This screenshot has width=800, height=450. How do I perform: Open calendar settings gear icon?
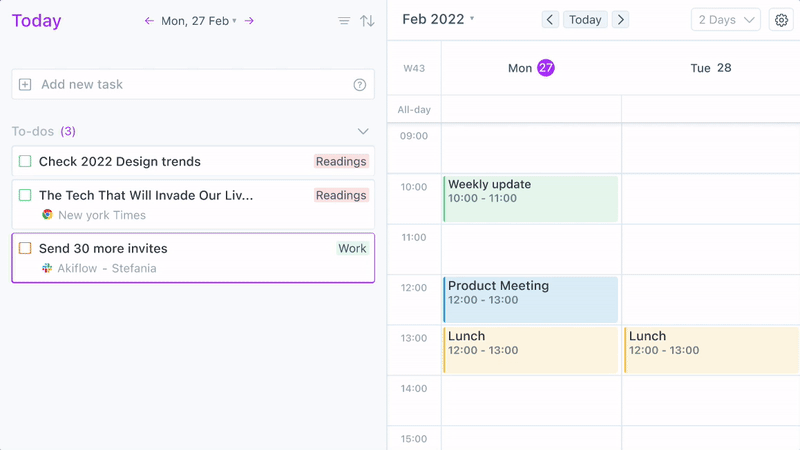pyautogui.click(x=781, y=20)
